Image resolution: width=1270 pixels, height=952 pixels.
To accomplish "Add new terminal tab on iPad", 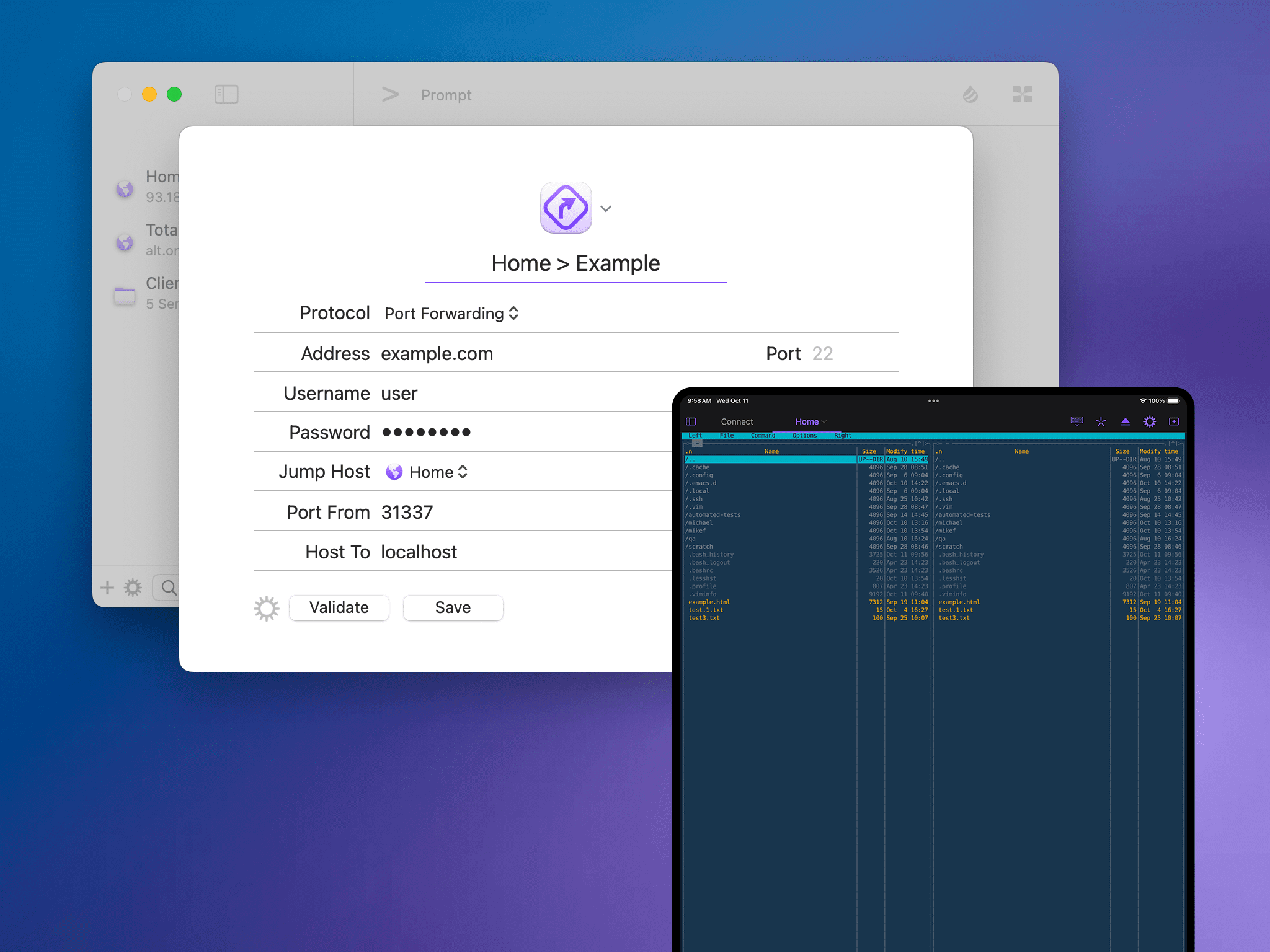I will point(1174,421).
